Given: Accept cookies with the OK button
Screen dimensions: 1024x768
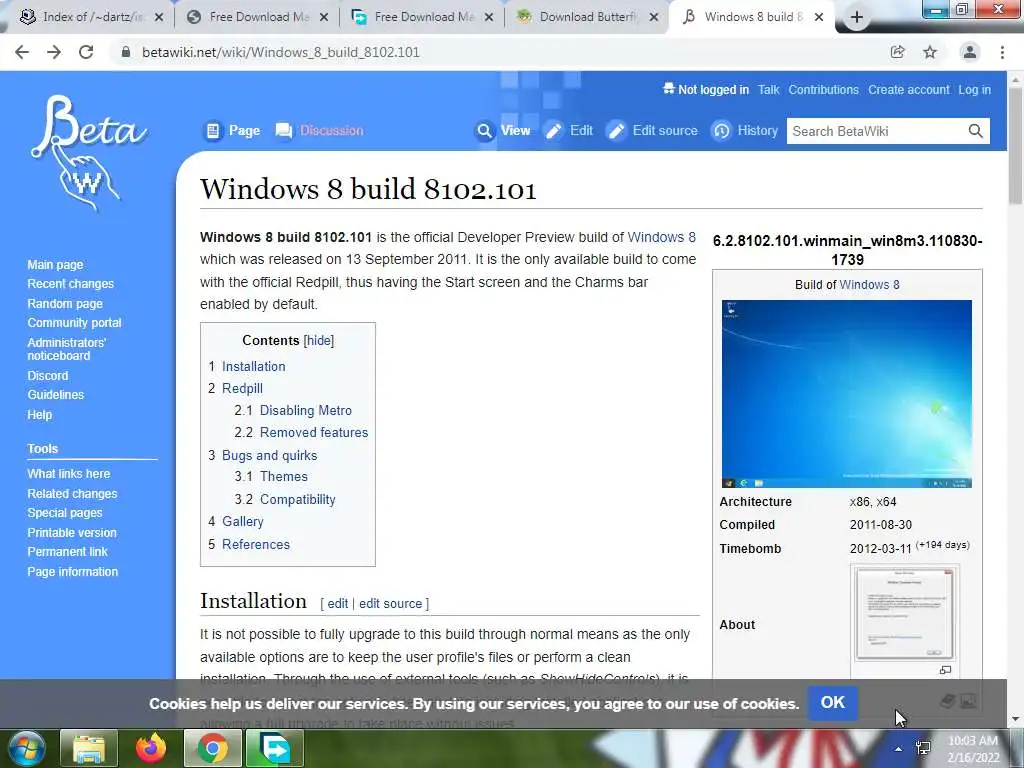Looking at the screenshot, I should coord(833,703).
